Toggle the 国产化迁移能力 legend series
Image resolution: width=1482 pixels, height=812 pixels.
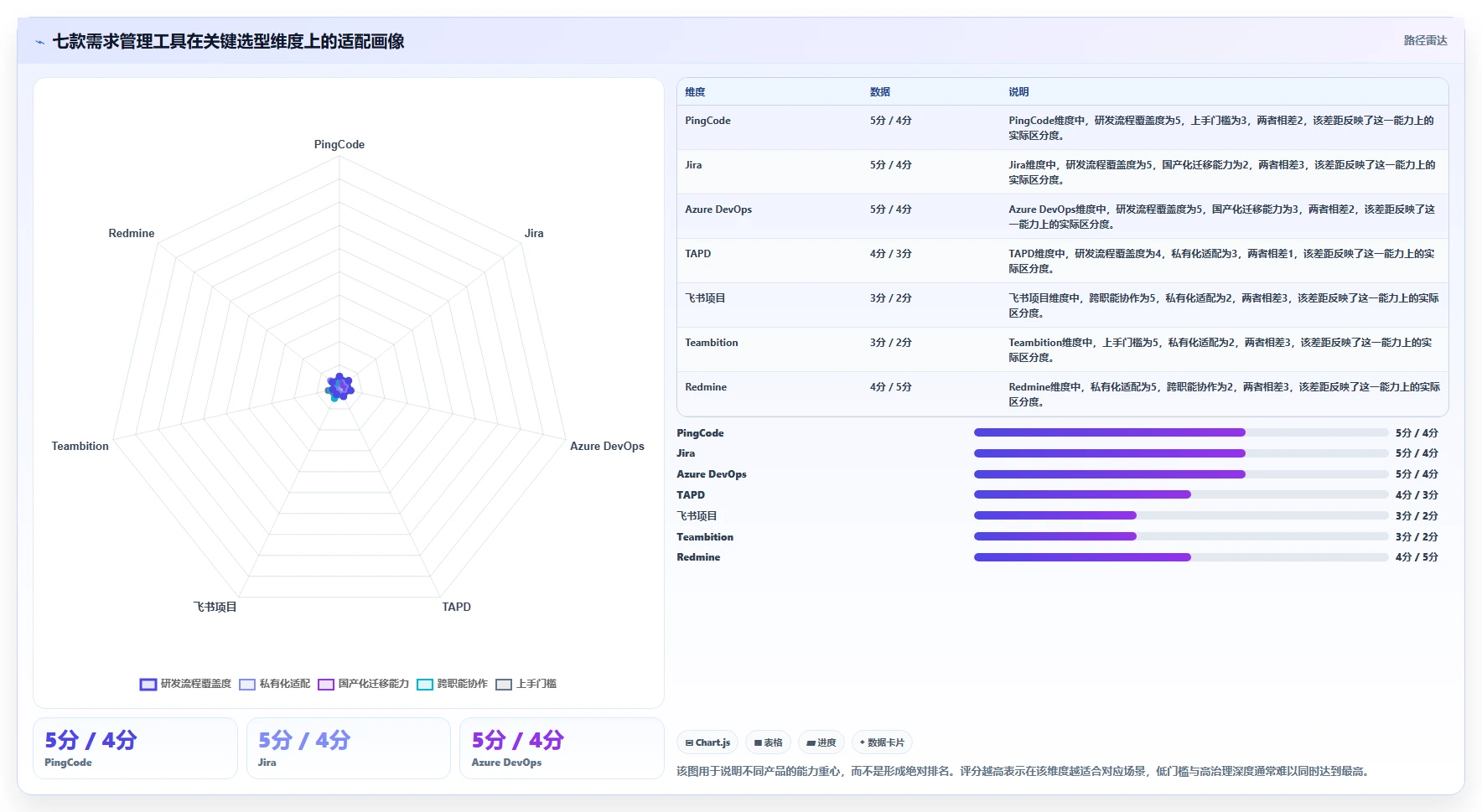click(x=364, y=684)
